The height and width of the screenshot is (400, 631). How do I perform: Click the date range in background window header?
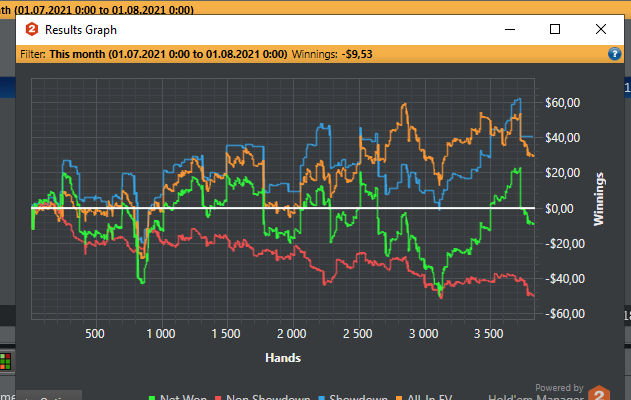(x=104, y=10)
